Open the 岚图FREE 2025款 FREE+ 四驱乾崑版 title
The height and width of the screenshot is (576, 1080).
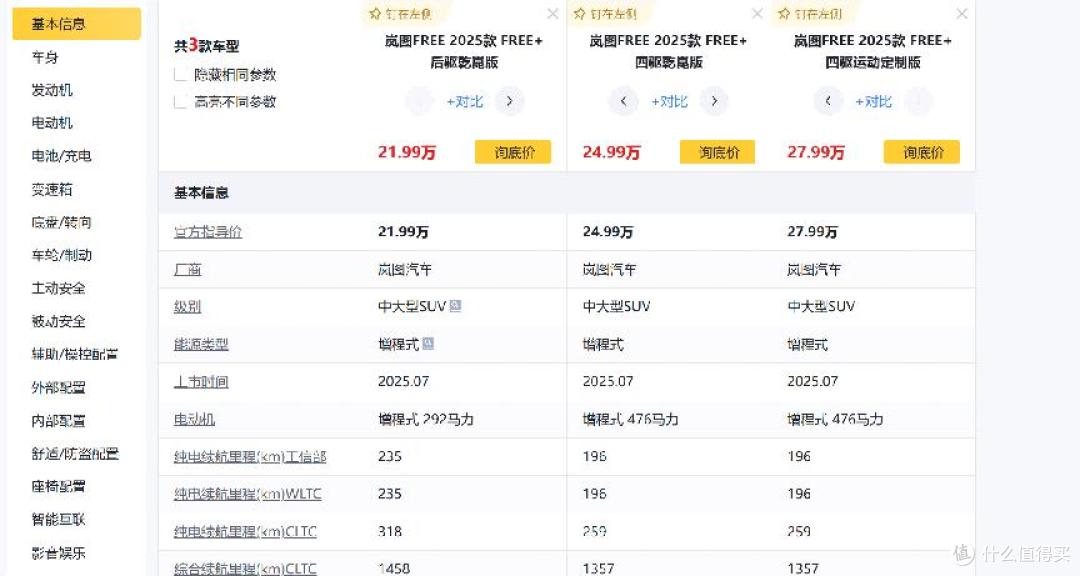coord(668,51)
